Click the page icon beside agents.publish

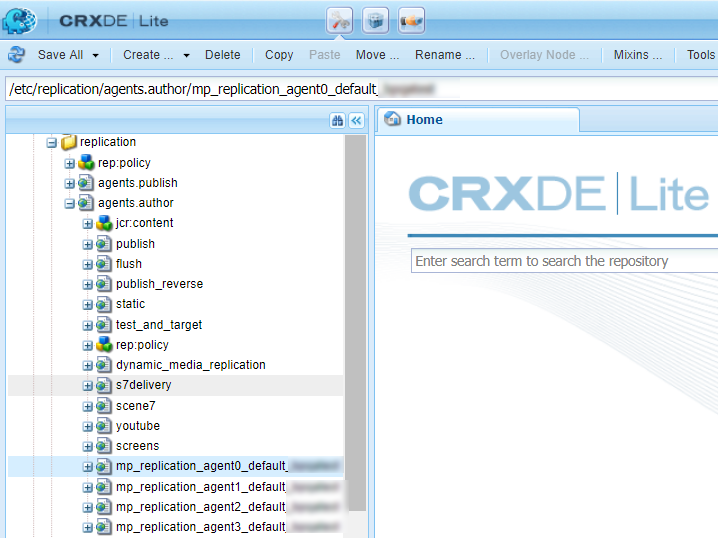point(86,183)
